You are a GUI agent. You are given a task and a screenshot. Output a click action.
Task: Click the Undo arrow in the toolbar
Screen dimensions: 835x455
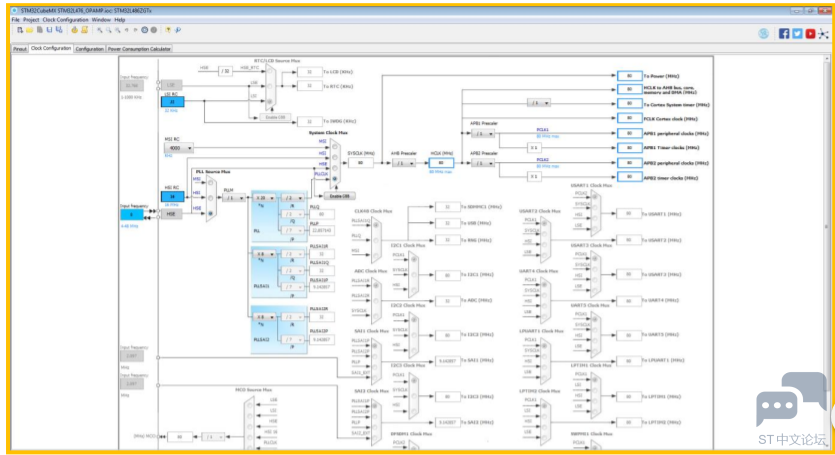[126, 30]
